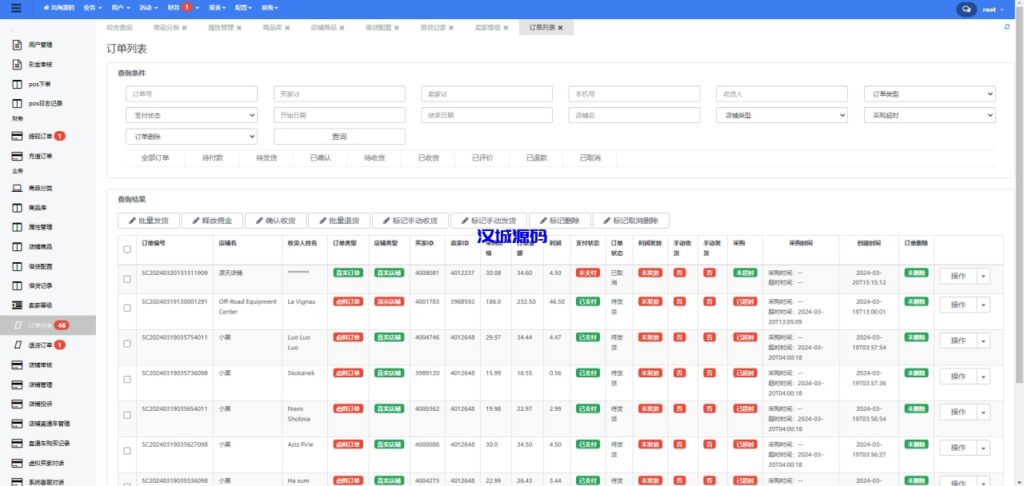Tick the select-all checkbox in table header
1024x486 pixels.
tap(127, 249)
